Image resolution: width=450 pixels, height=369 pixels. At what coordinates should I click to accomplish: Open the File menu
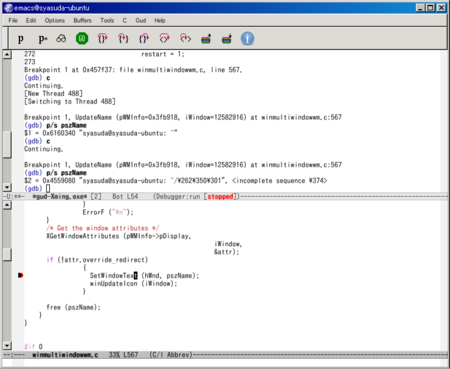(x=13, y=21)
